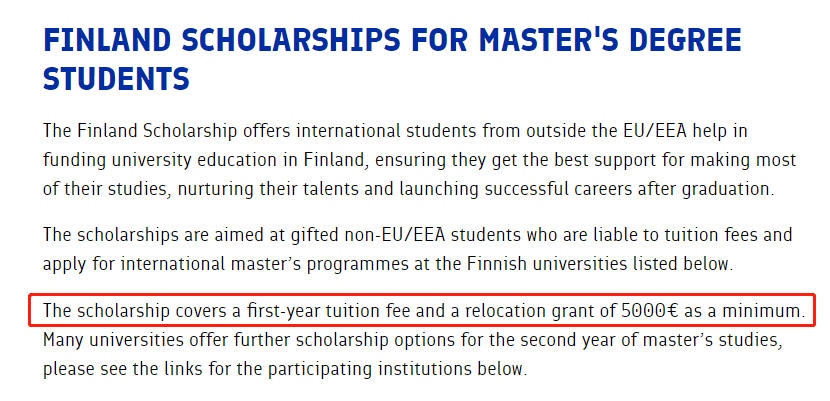Click the word 'STUDENTS' in the heading

tap(116, 78)
